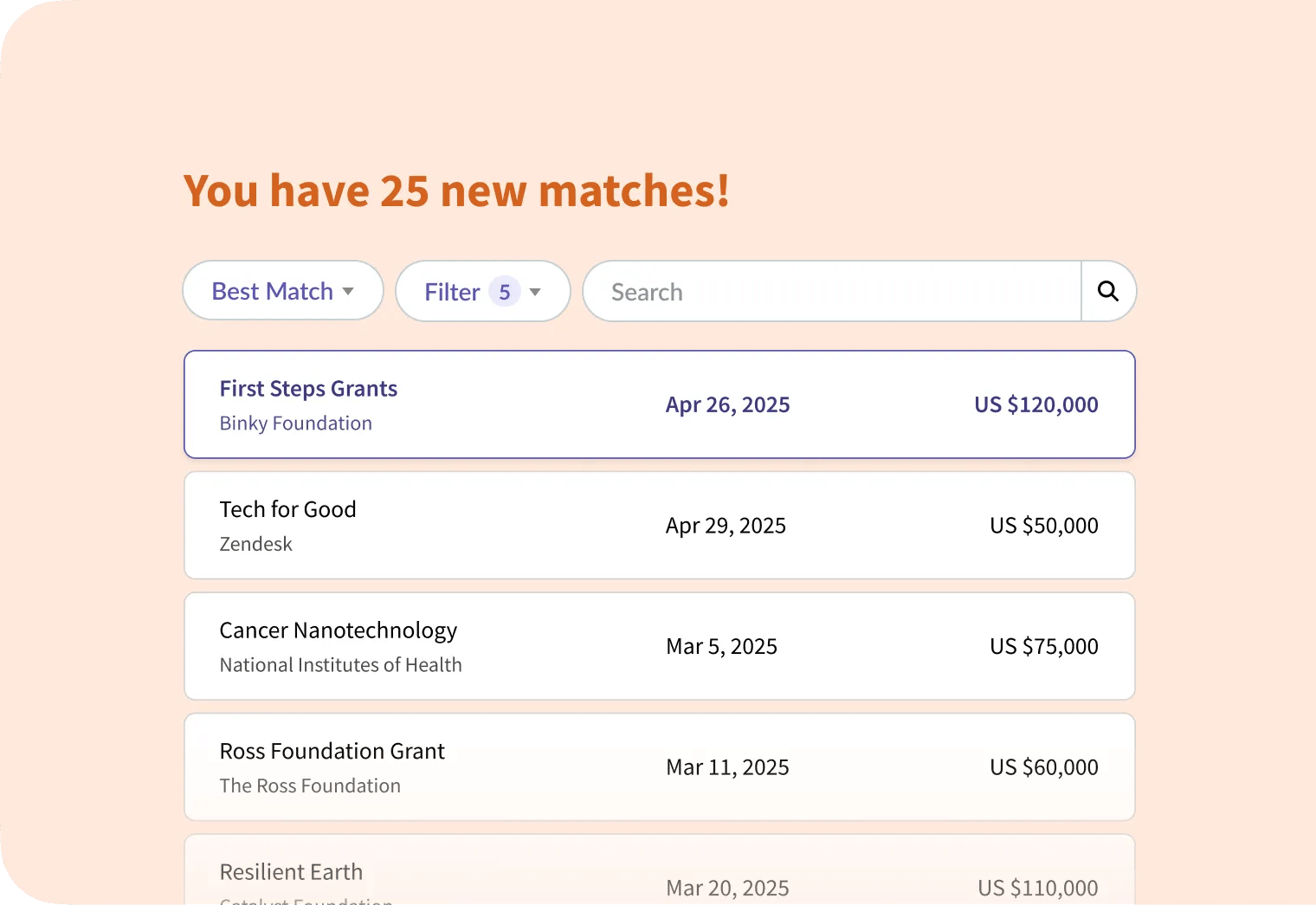Screen dimensions: 1316x905
Task: Select the First Steps Grants card
Action: point(660,404)
